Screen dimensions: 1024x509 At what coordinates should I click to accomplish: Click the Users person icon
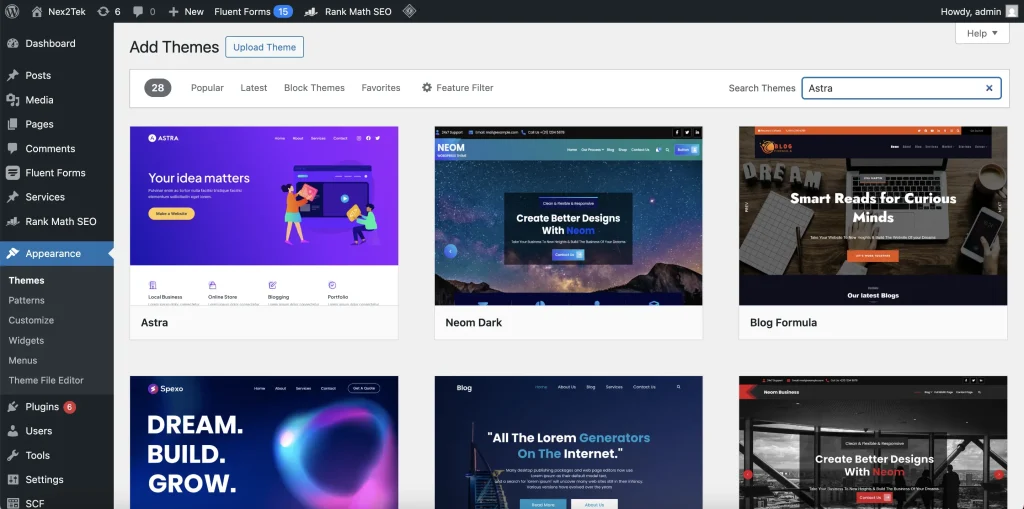12,431
